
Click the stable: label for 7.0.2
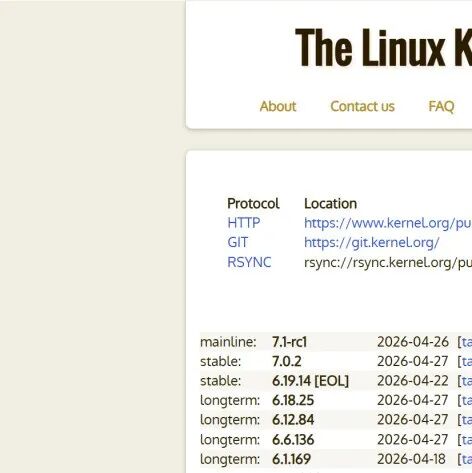click(220, 361)
